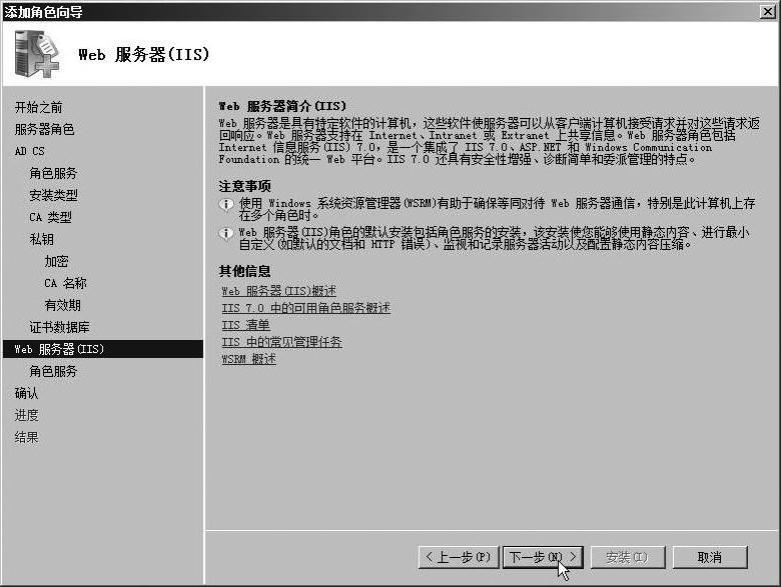Open the CA 名称 step

[x=65, y=283]
